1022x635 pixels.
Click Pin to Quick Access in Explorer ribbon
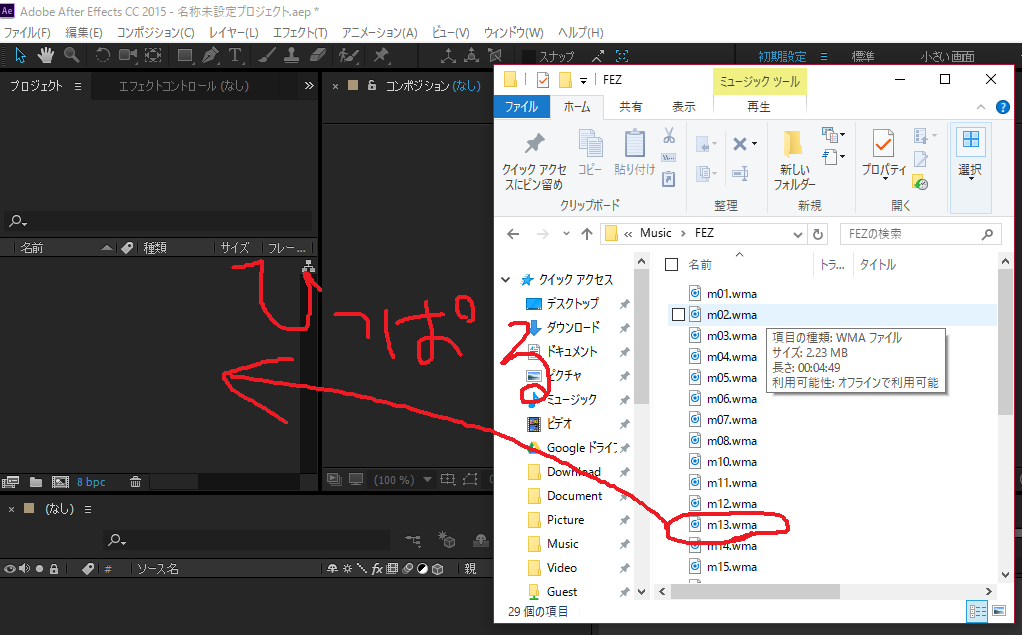(534, 160)
